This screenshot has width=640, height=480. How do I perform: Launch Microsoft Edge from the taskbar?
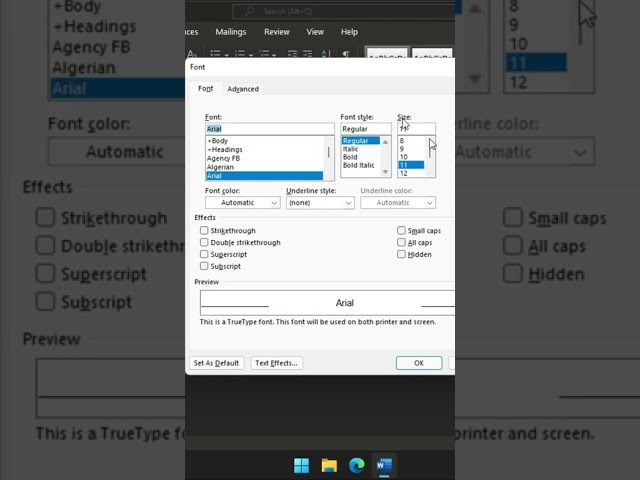click(x=356, y=465)
